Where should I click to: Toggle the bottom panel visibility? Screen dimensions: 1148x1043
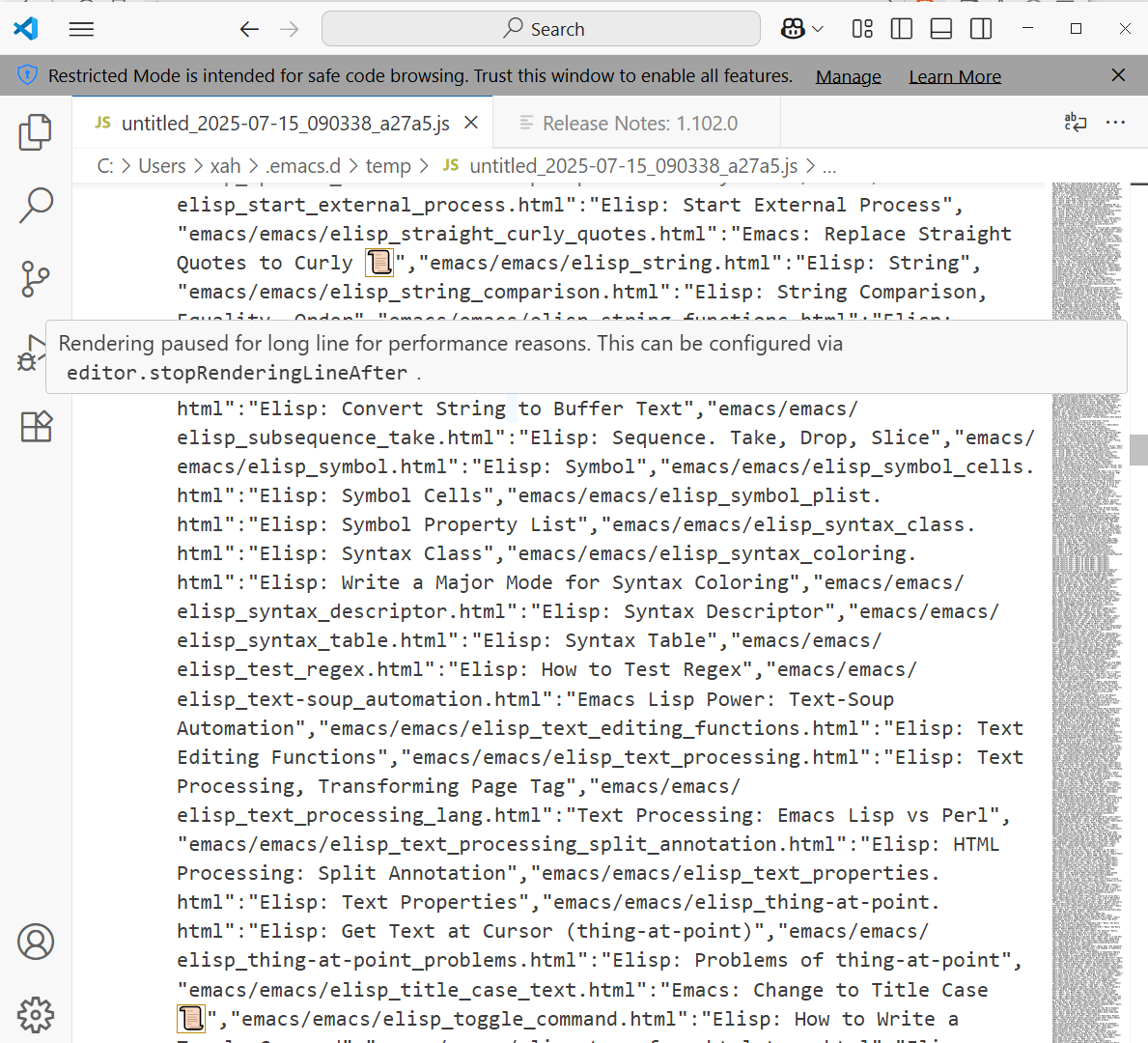pos(941,29)
